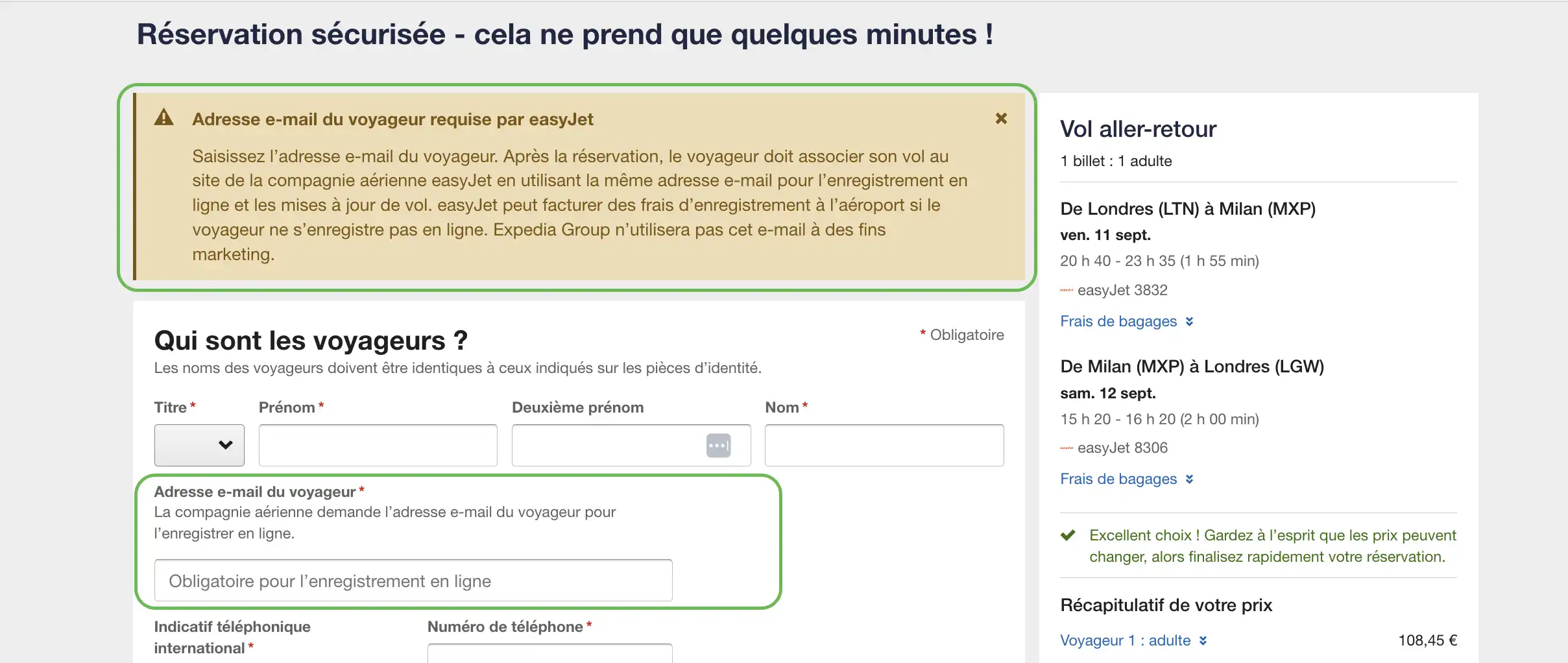1568x663 pixels.
Task: Click the warning triangle icon in alert
Action: pyautogui.click(x=164, y=117)
